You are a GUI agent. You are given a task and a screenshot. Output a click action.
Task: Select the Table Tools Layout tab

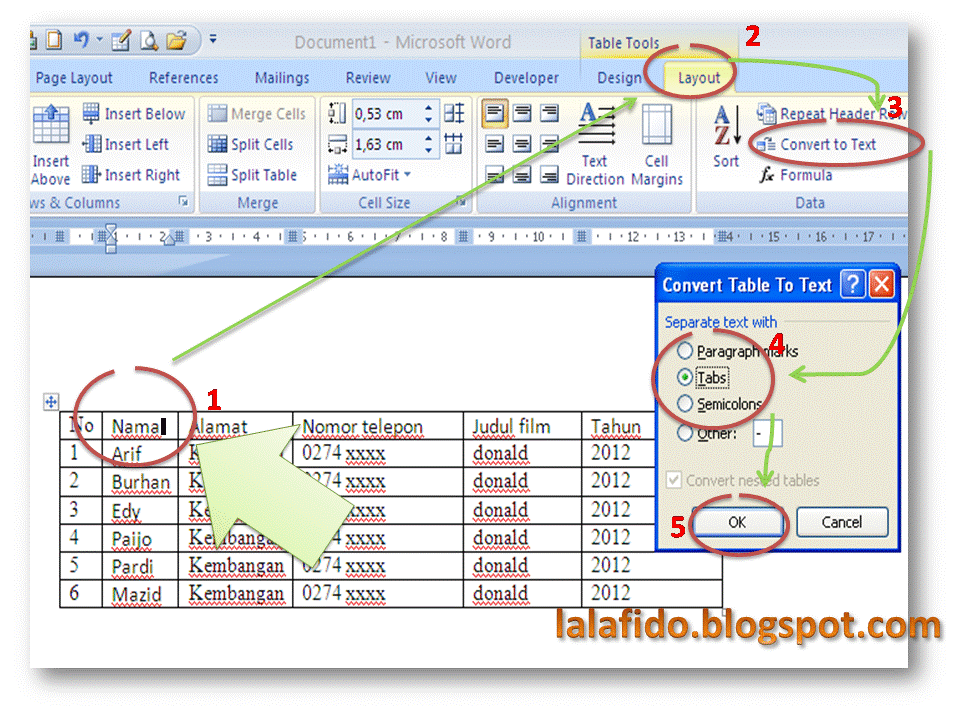pos(699,78)
